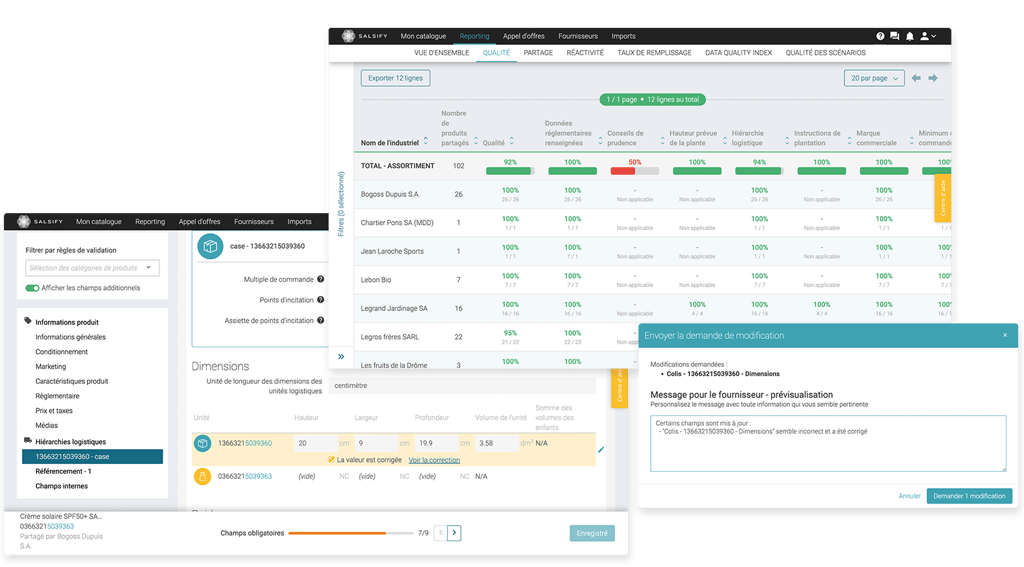Click Legros frères SARL row name

point(389,337)
